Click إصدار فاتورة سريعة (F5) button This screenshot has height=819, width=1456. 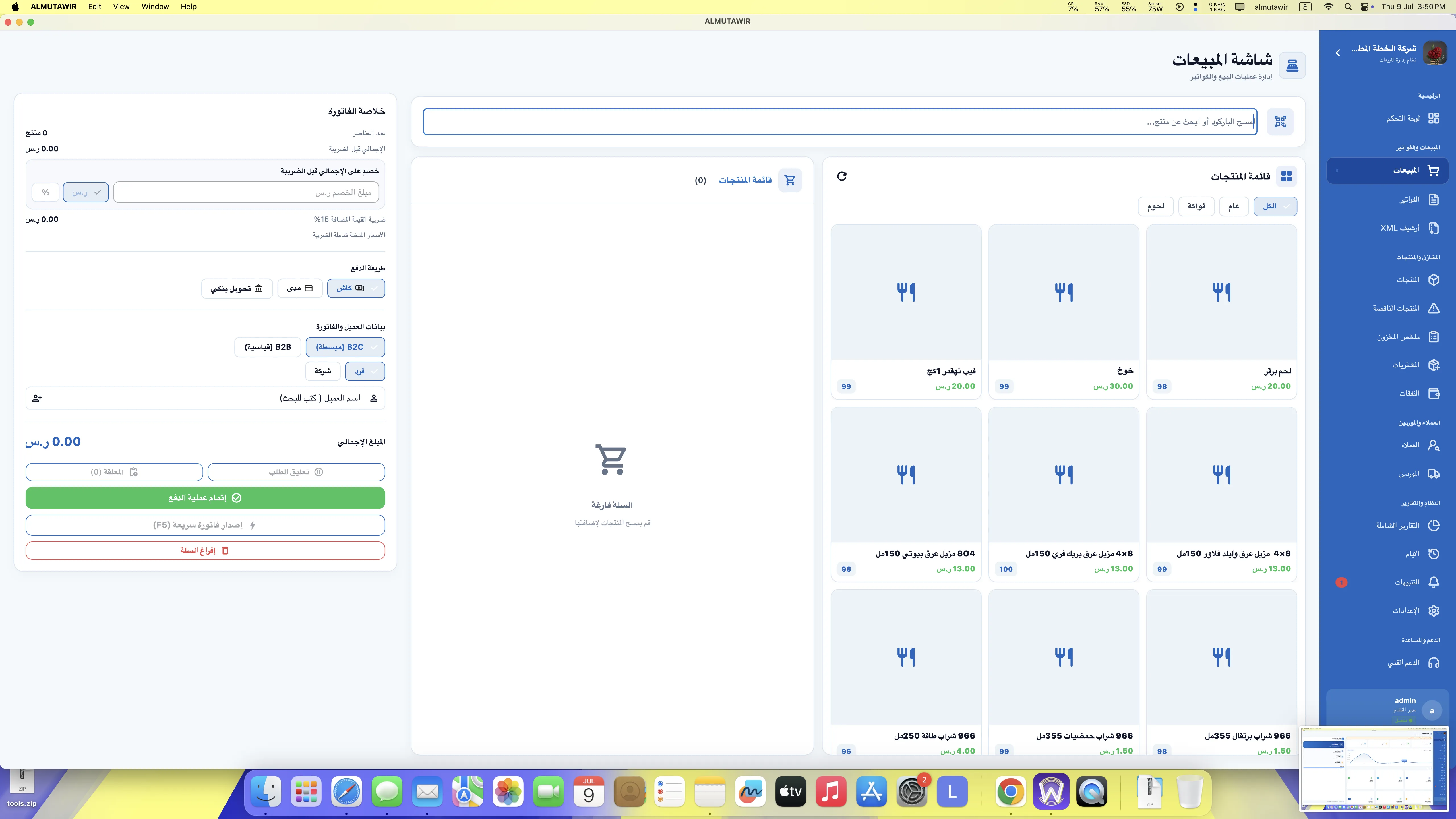click(x=205, y=525)
